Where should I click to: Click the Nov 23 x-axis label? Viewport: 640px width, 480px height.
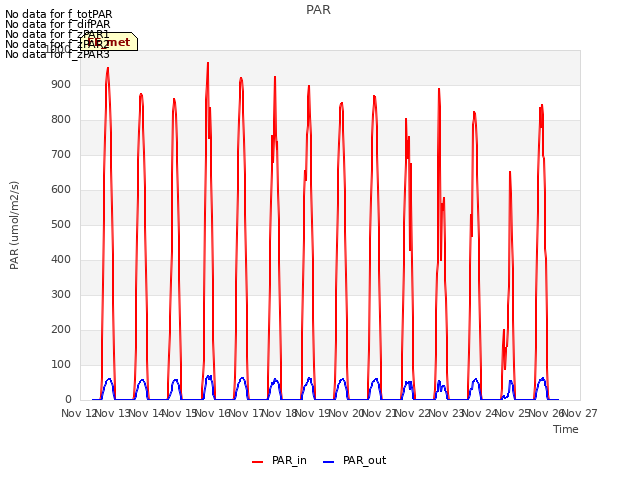point(446,413)
